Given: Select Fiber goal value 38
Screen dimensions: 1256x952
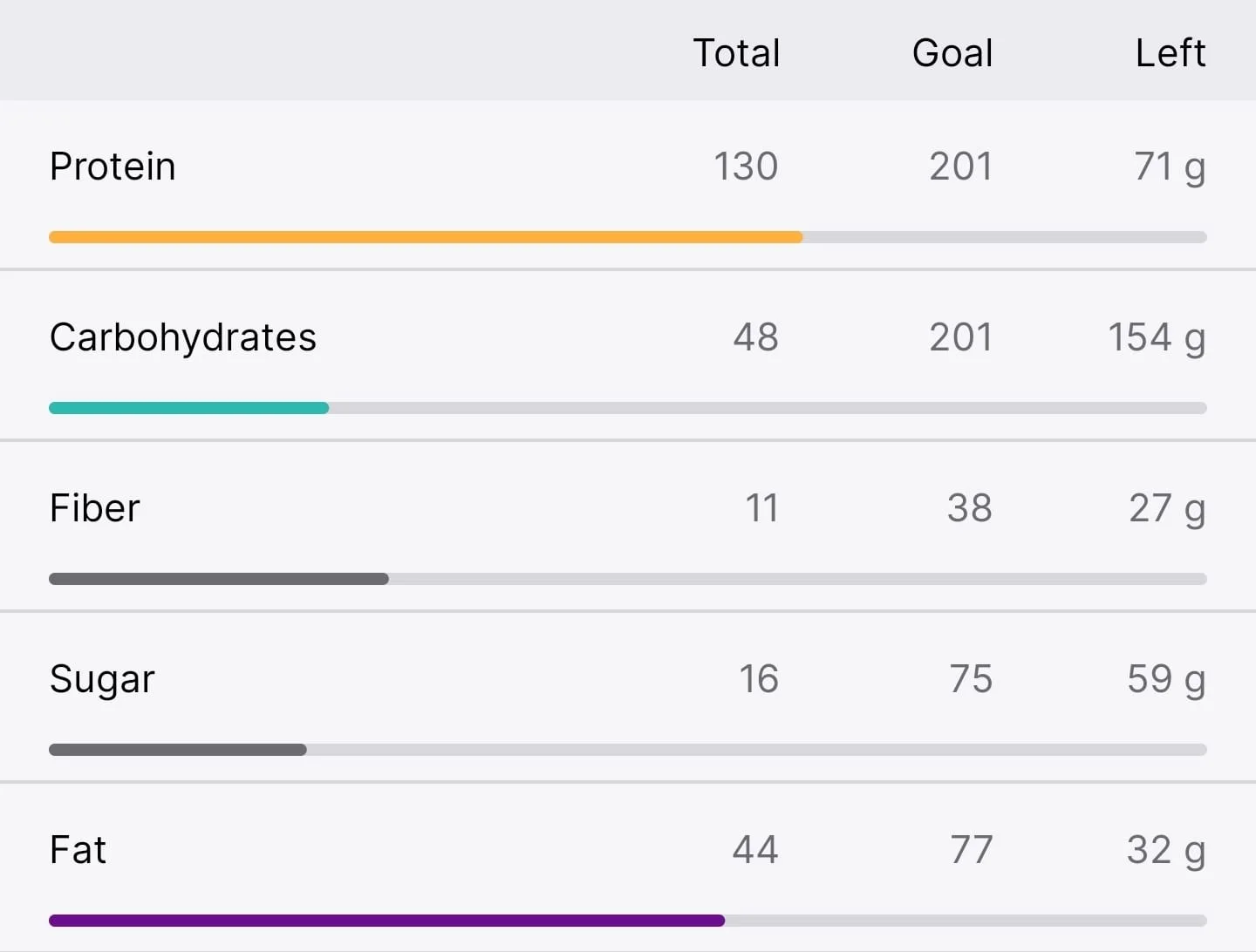Looking at the screenshot, I should pyautogui.click(x=970, y=508).
